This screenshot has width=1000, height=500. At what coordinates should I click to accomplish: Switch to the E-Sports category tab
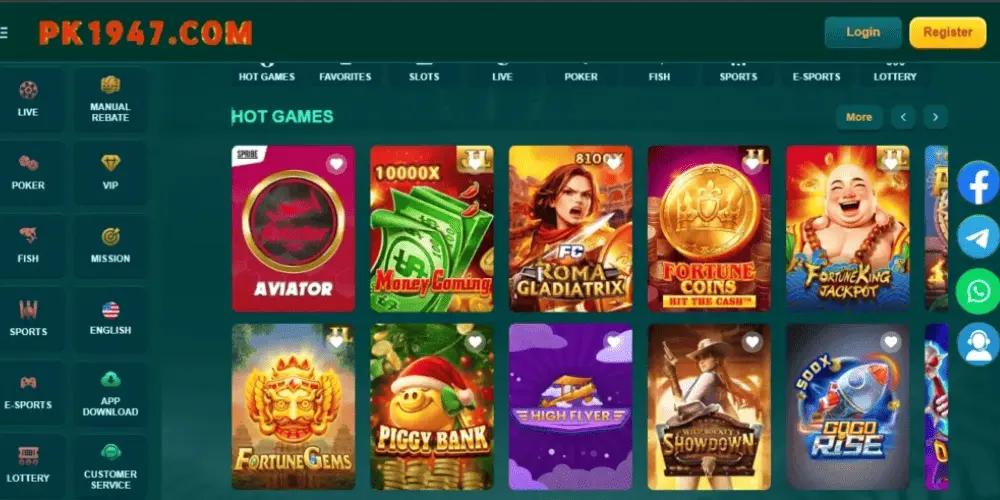[817, 71]
